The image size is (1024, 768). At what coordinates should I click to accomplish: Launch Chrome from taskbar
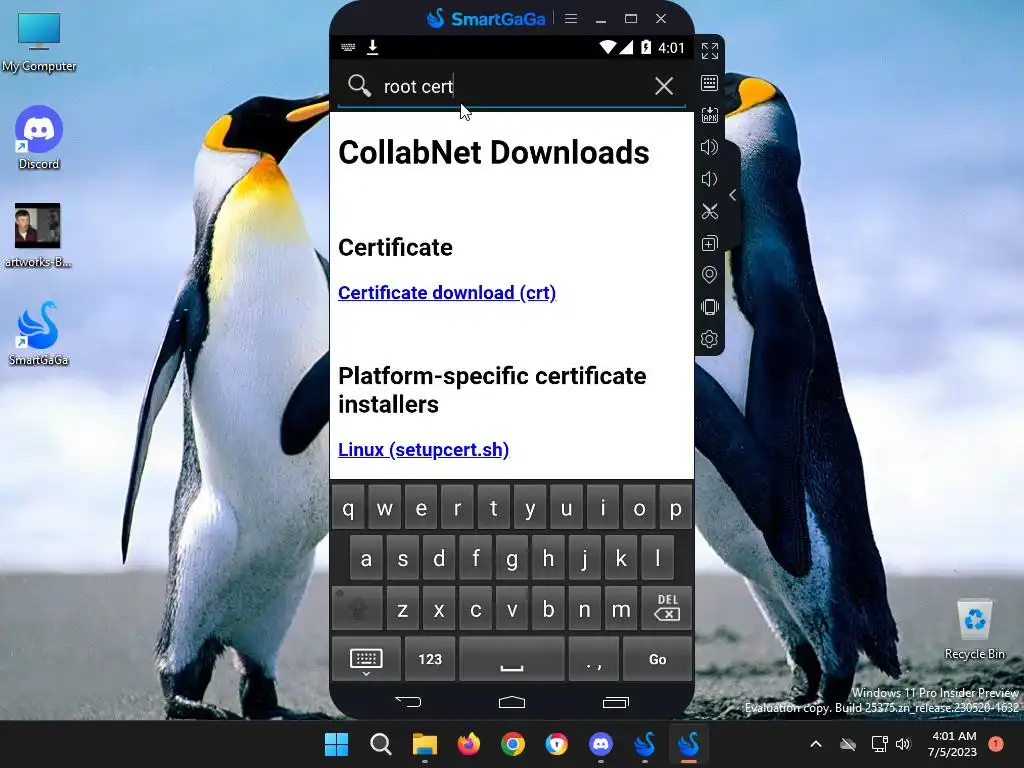tap(513, 744)
